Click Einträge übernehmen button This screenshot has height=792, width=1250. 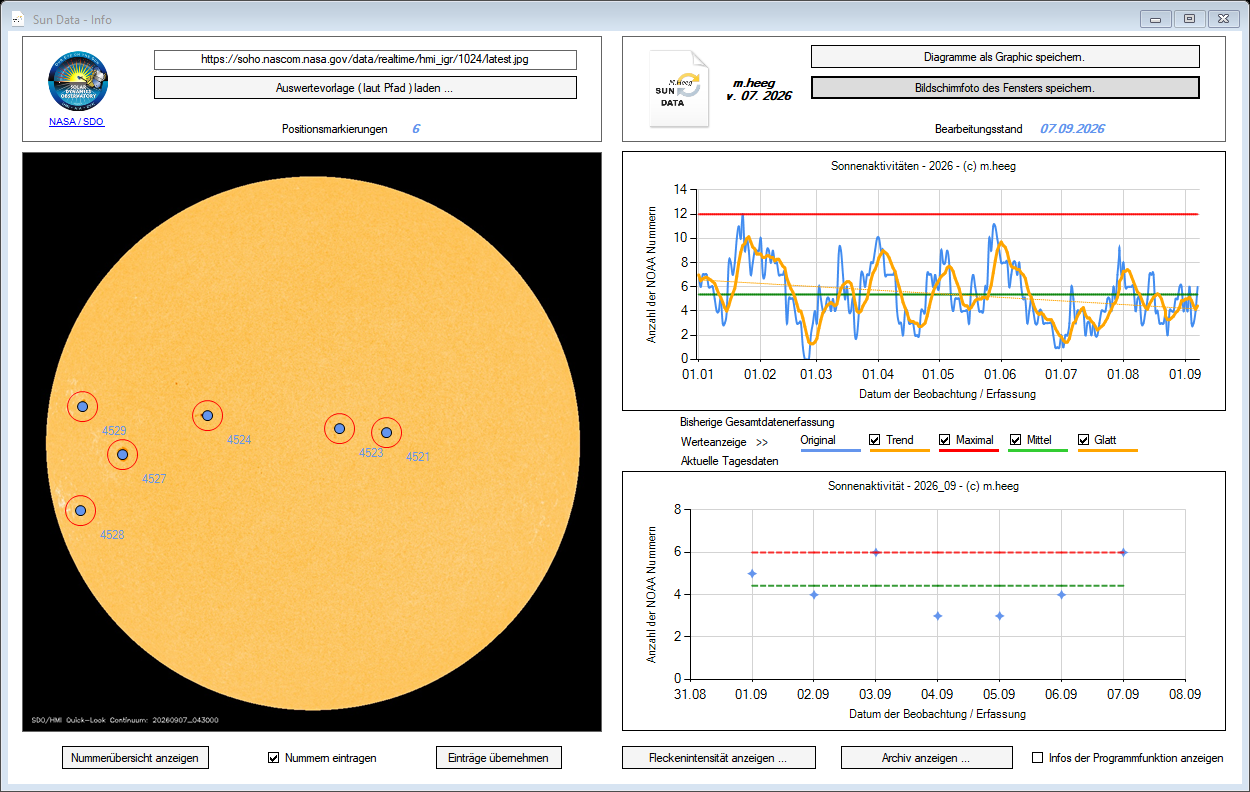click(x=498, y=758)
